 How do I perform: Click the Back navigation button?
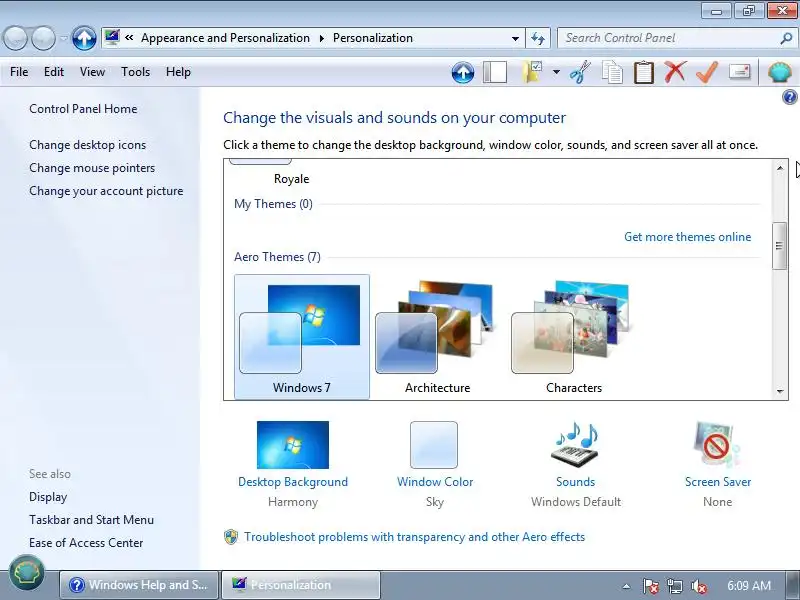coord(15,38)
